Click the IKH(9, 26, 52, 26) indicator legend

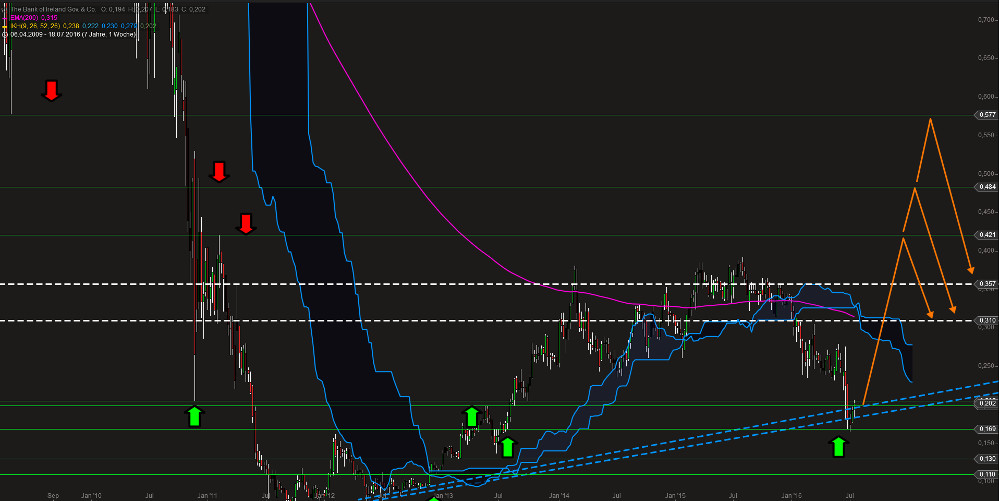pos(83,25)
